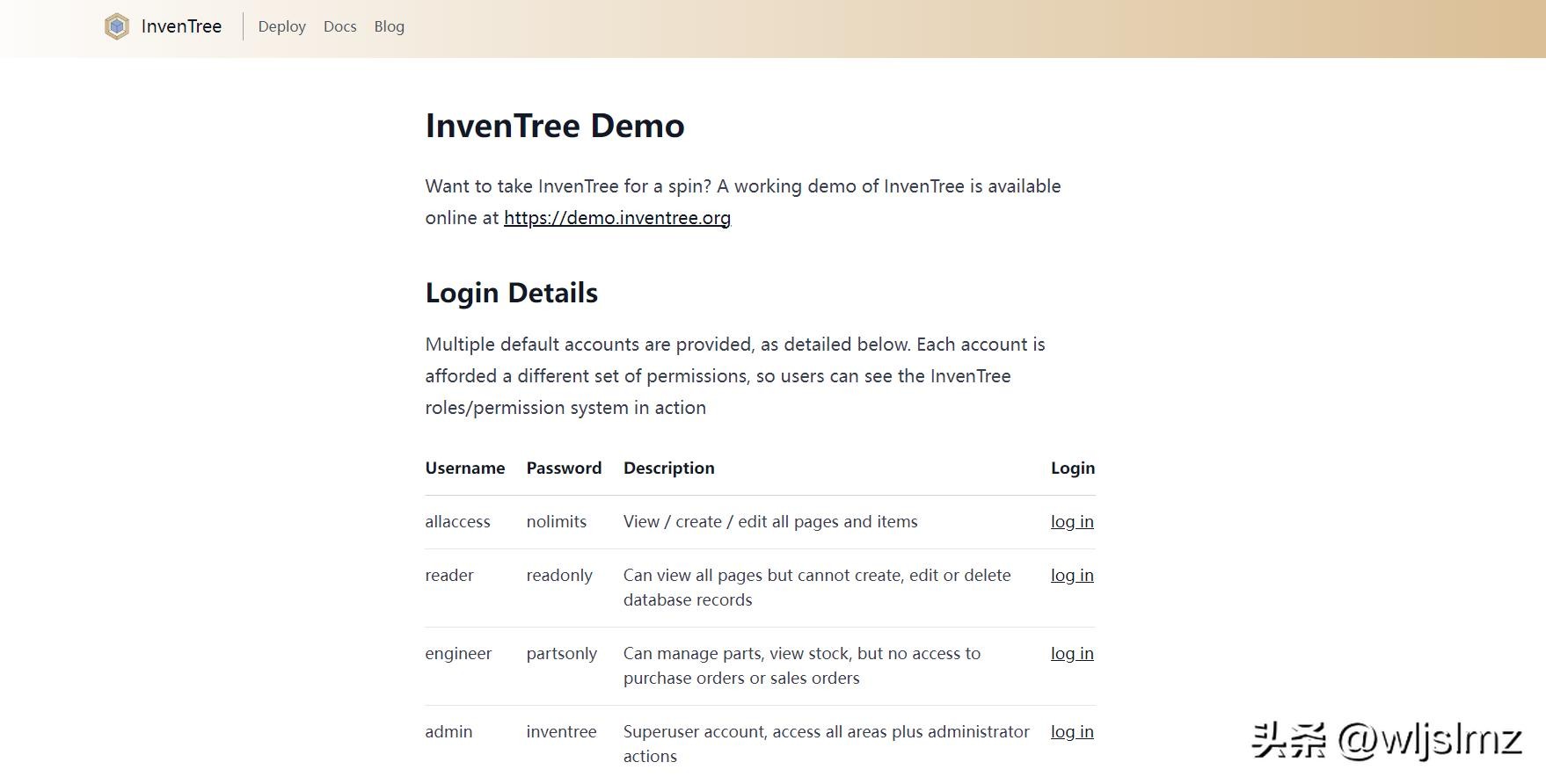Viewport: 1546px width, 784px height.
Task: Click the partsonly password cell
Action: point(561,654)
